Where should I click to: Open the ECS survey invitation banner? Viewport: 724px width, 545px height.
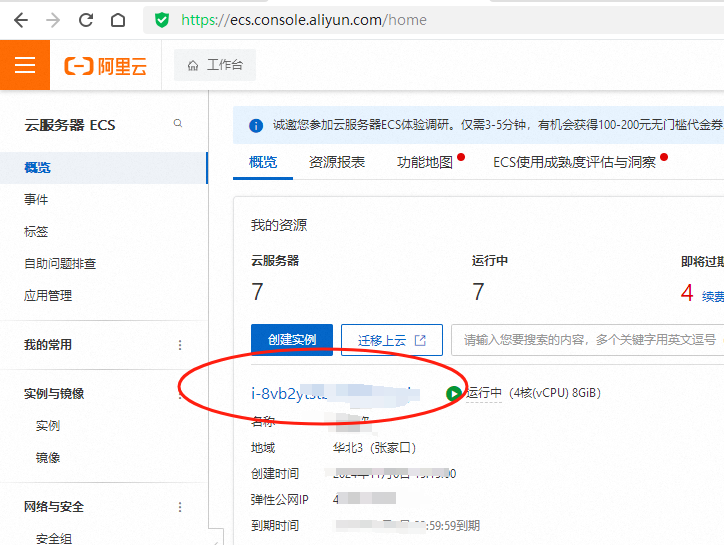coord(478,125)
